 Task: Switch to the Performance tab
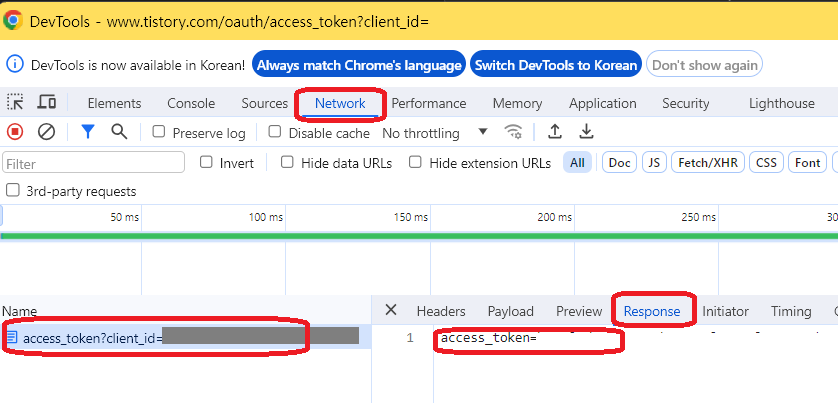pyautogui.click(x=429, y=103)
